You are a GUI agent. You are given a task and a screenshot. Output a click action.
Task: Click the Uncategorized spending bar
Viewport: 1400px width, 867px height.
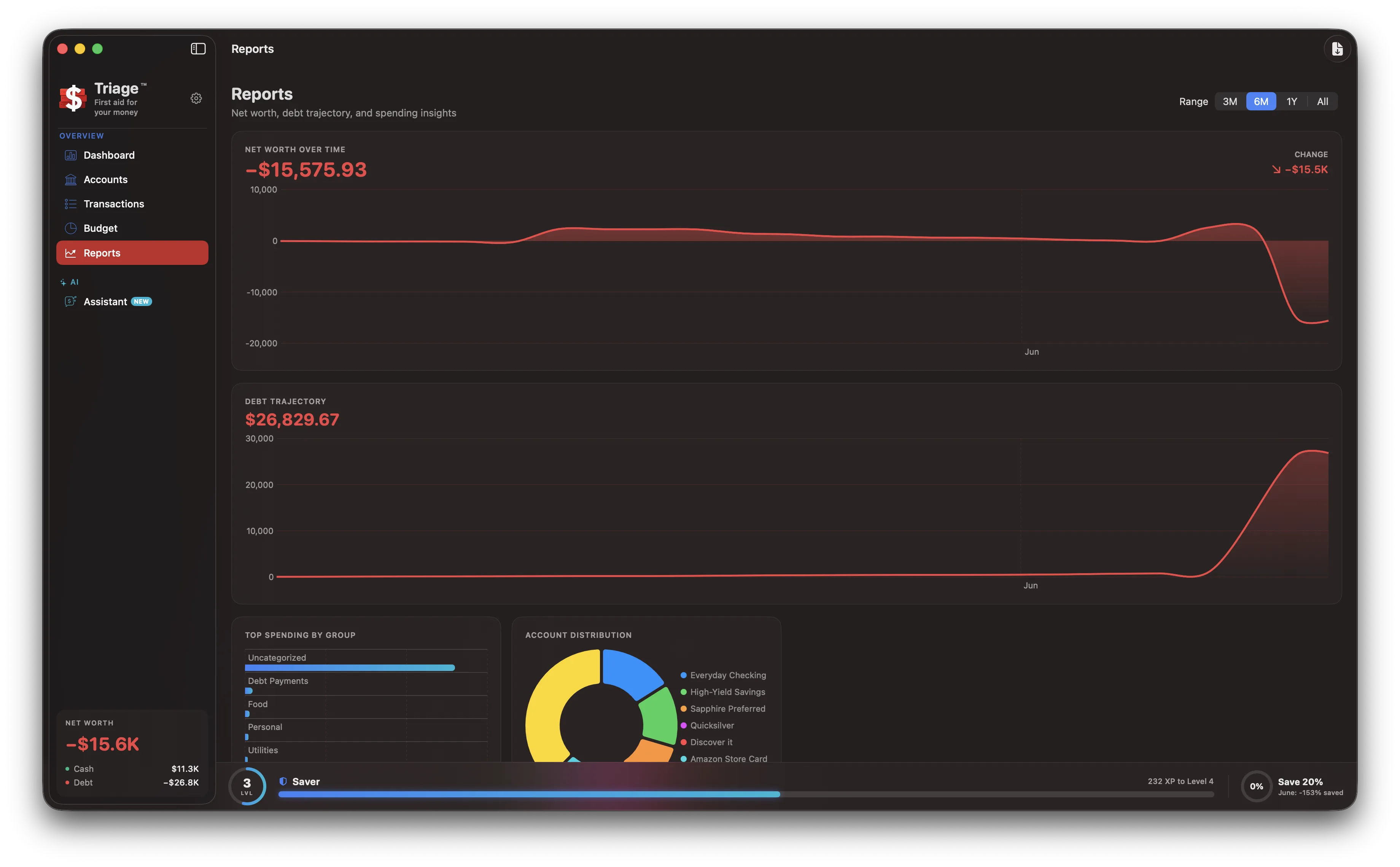click(x=350, y=668)
